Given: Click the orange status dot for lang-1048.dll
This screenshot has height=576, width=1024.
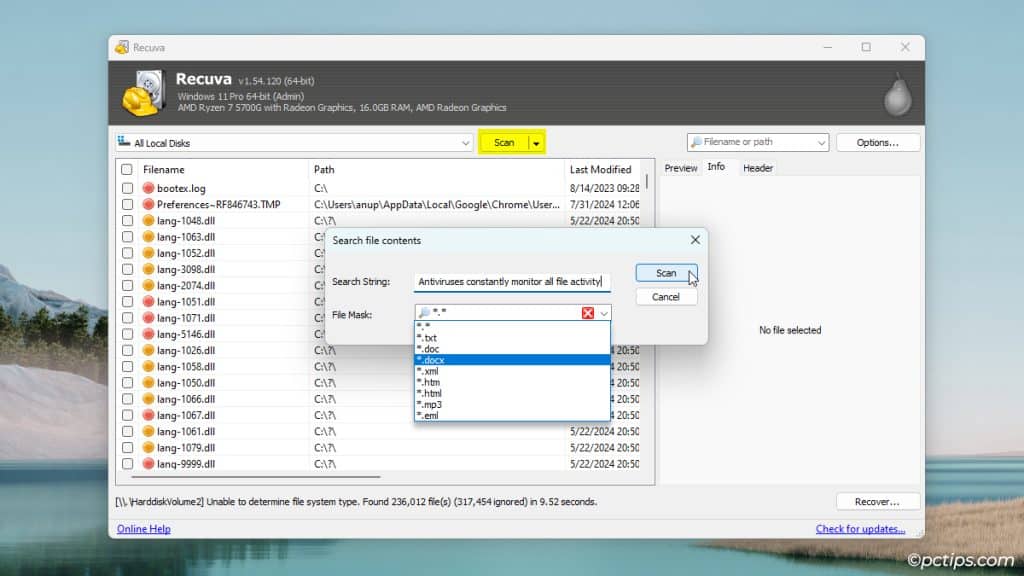Looking at the screenshot, I should click(x=148, y=221).
